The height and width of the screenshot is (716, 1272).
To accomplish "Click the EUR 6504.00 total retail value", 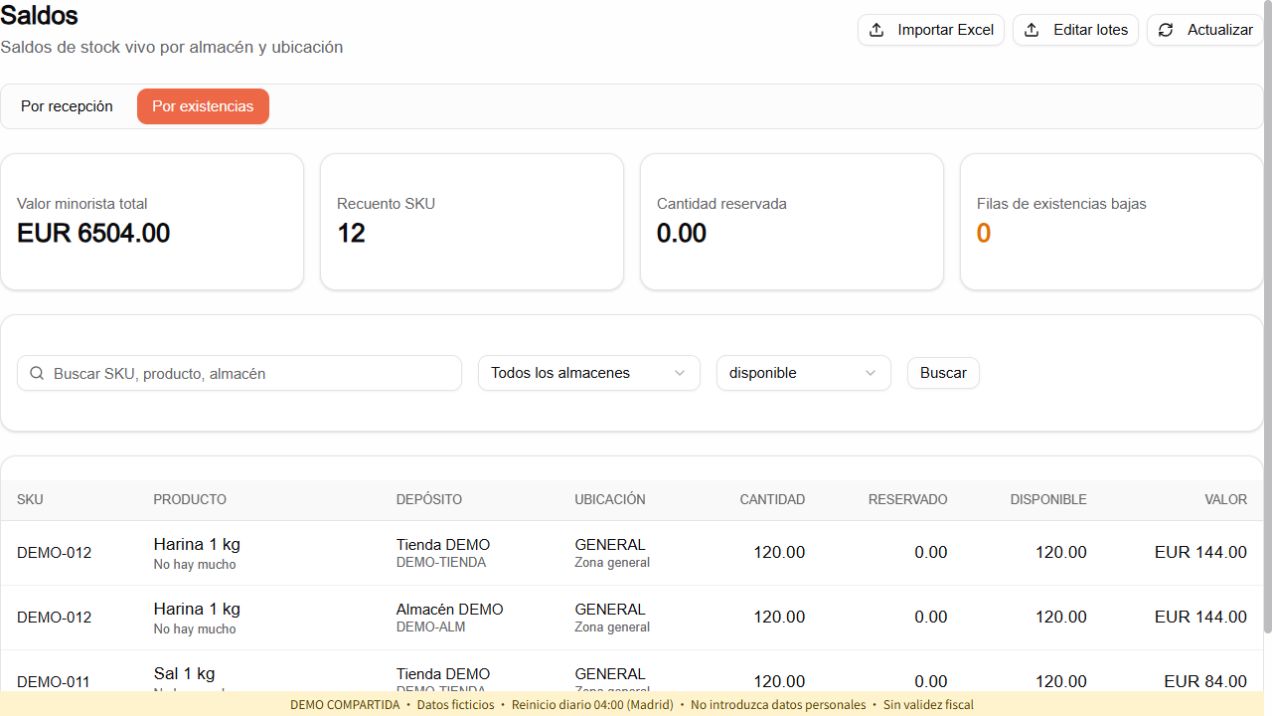I will click(x=94, y=233).
